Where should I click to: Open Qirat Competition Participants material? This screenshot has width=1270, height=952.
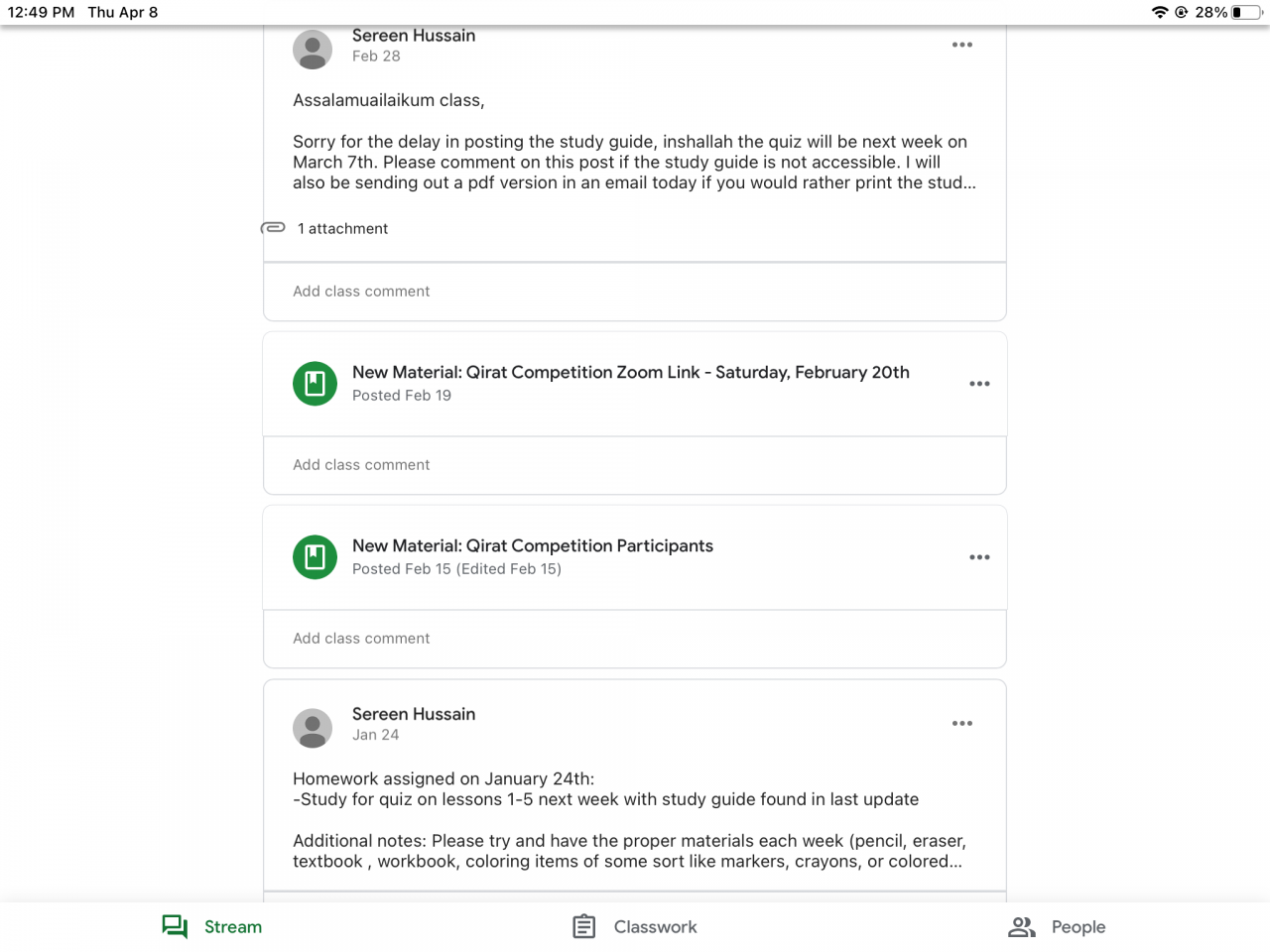pyautogui.click(x=533, y=545)
